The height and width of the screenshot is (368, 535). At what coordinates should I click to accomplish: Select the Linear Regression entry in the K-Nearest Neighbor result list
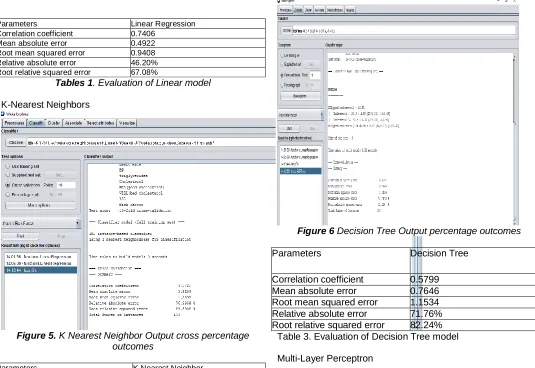click(40, 257)
